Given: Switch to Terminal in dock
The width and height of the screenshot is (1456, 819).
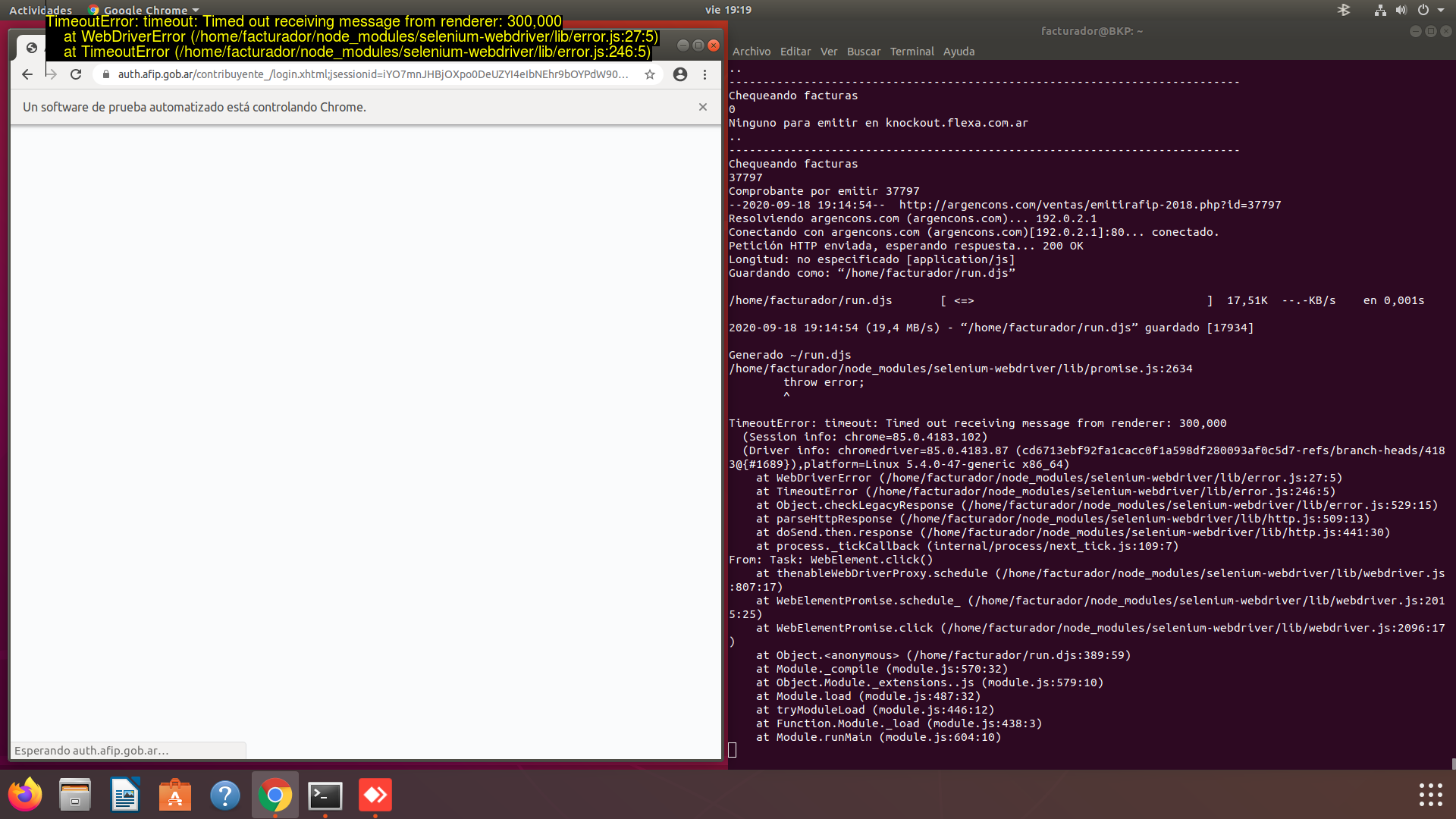Looking at the screenshot, I should (x=325, y=795).
